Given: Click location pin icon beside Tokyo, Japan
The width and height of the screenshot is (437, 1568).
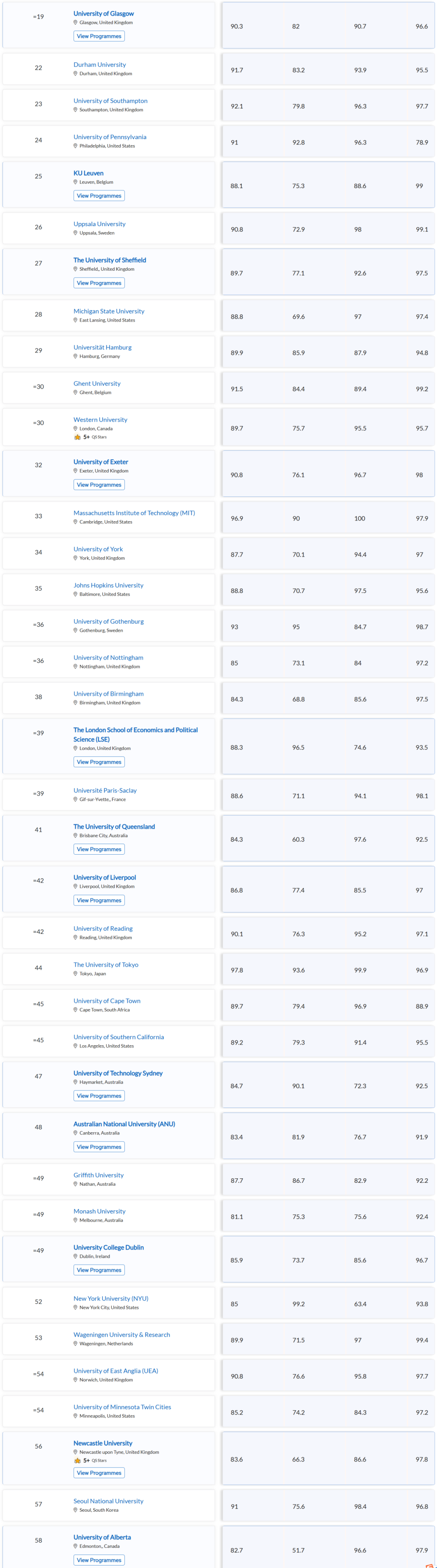Looking at the screenshot, I should (x=76, y=973).
